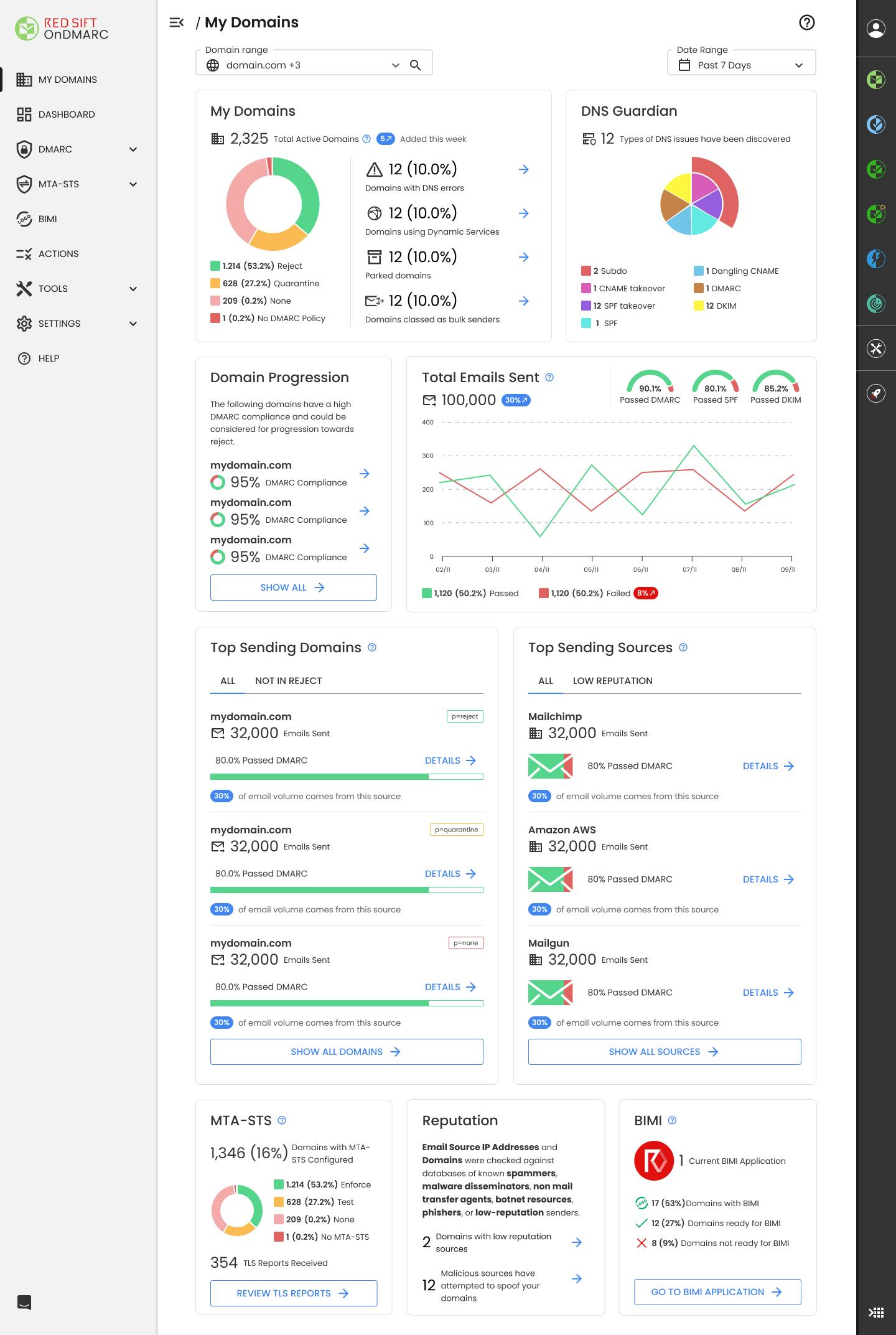Click the wrench tools icon in the right rail
The width and height of the screenshot is (896, 1335).
pos(876,349)
